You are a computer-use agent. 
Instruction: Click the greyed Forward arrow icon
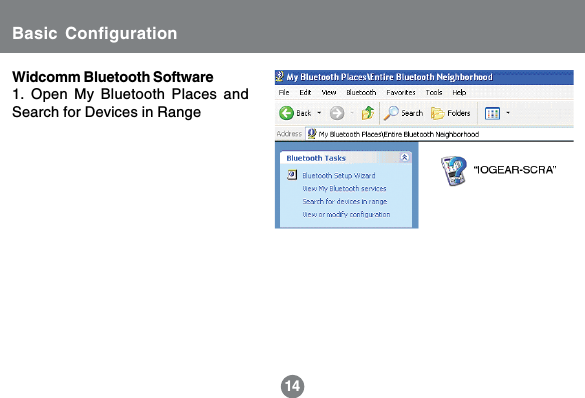(337, 113)
